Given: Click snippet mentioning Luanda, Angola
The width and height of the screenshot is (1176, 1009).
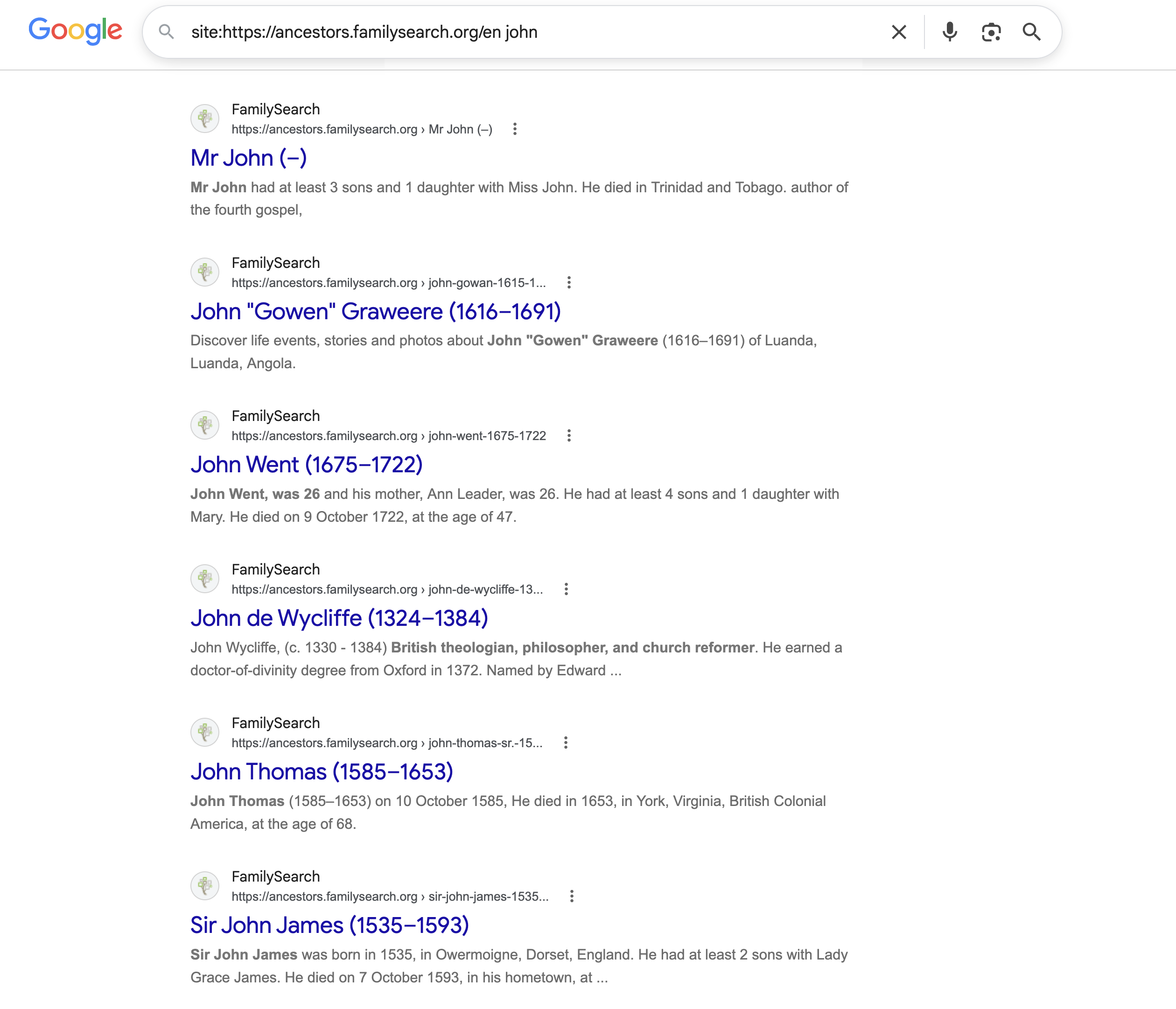Looking at the screenshot, I should pos(504,352).
